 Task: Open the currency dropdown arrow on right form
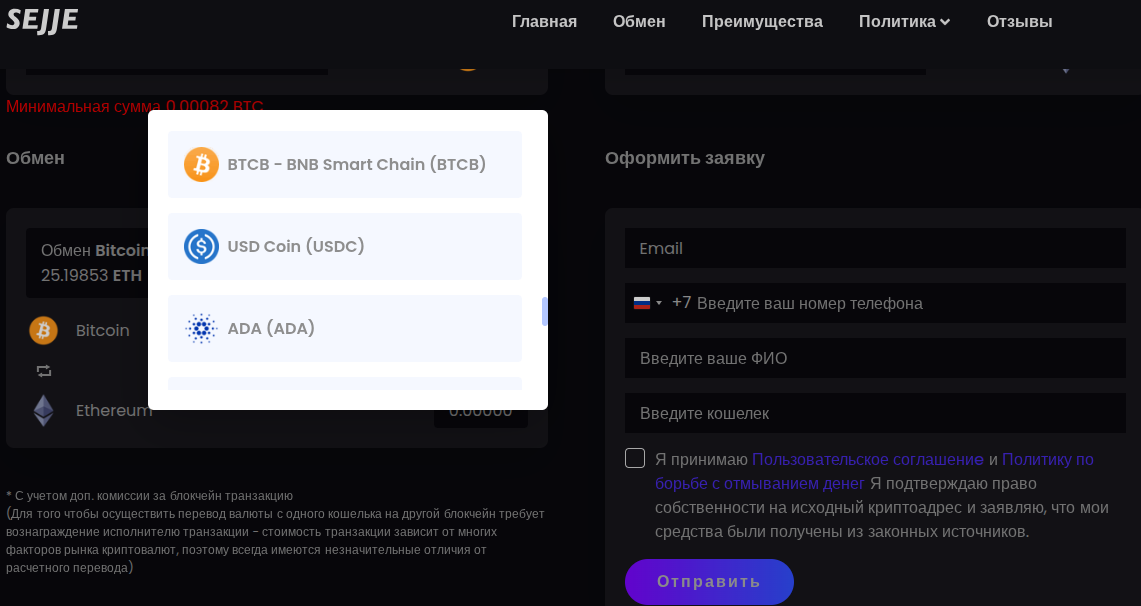[1066, 69]
